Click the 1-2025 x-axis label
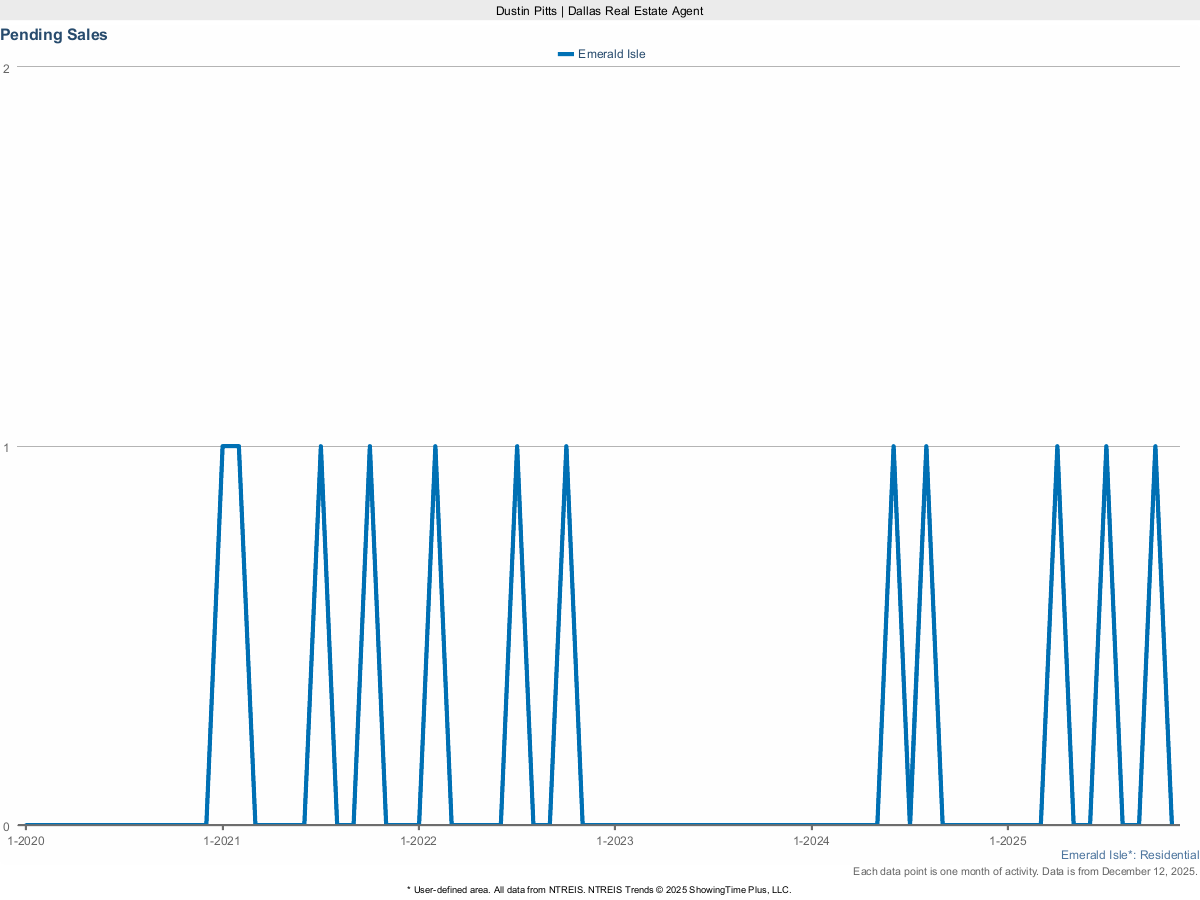Viewport: 1200px width, 900px height. (1008, 841)
